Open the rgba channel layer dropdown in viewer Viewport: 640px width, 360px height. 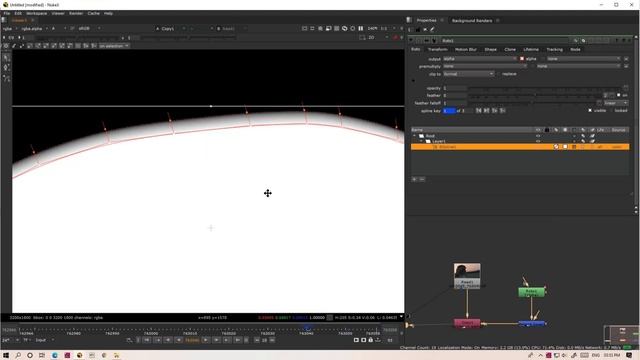point(10,29)
